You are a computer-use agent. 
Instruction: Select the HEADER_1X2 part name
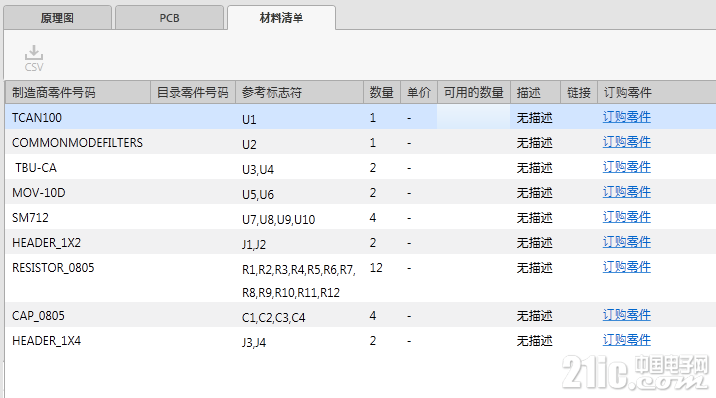coord(46,243)
